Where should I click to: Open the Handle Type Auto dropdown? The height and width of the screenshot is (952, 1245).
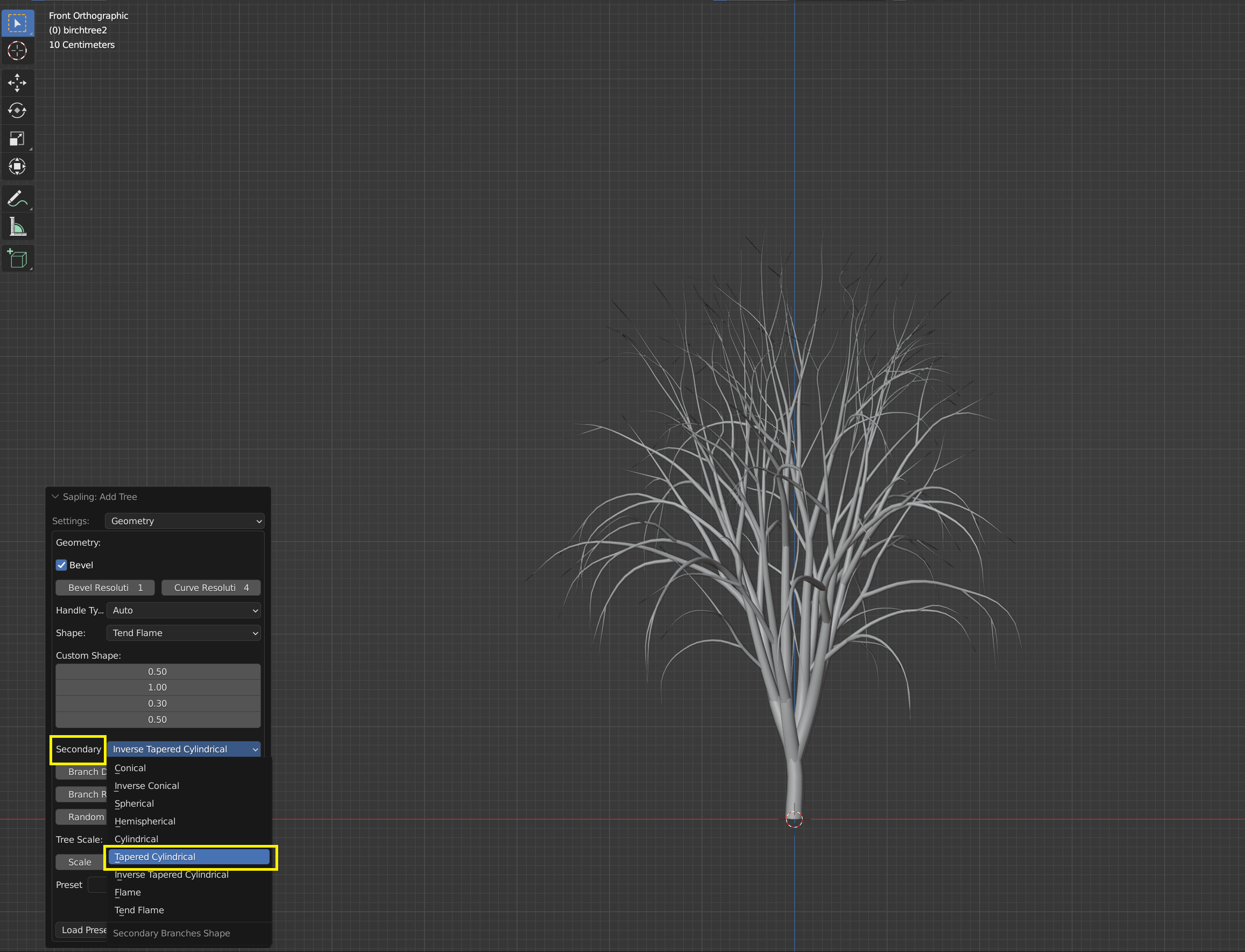coord(183,610)
